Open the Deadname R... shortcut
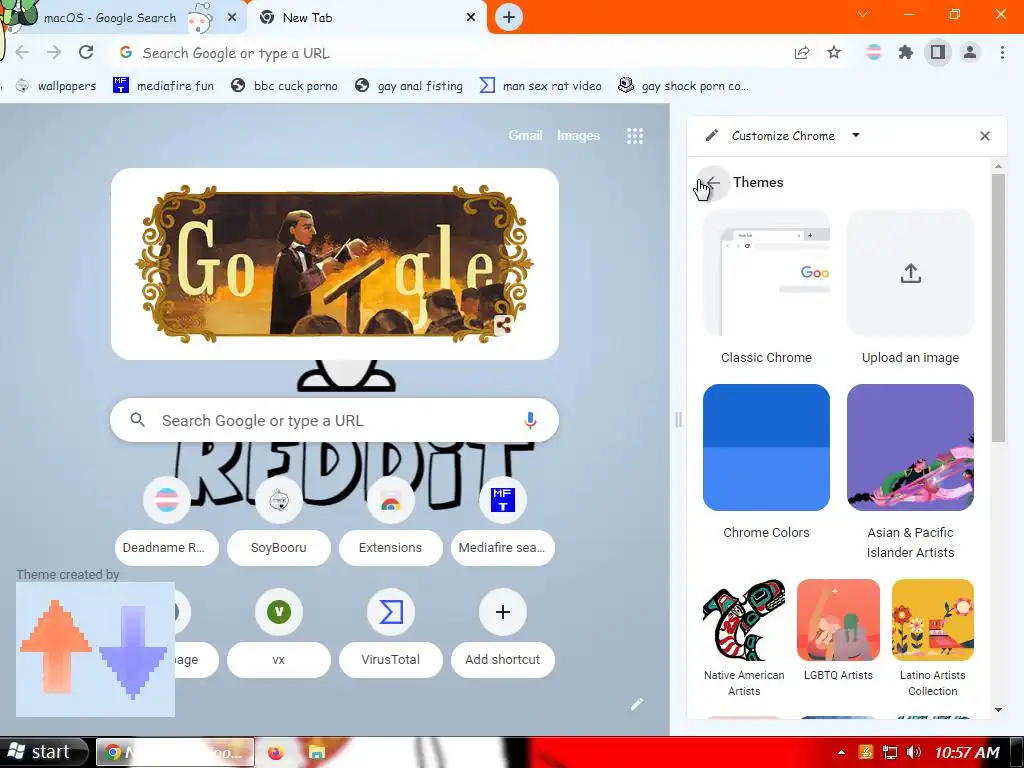Viewport: 1024px width, 768px height. pos(167,521)
